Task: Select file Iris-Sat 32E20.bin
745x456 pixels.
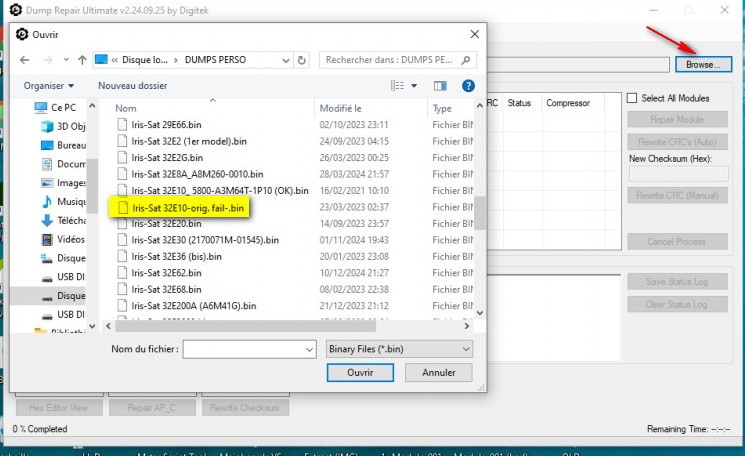Action: [x=166, y=223]
